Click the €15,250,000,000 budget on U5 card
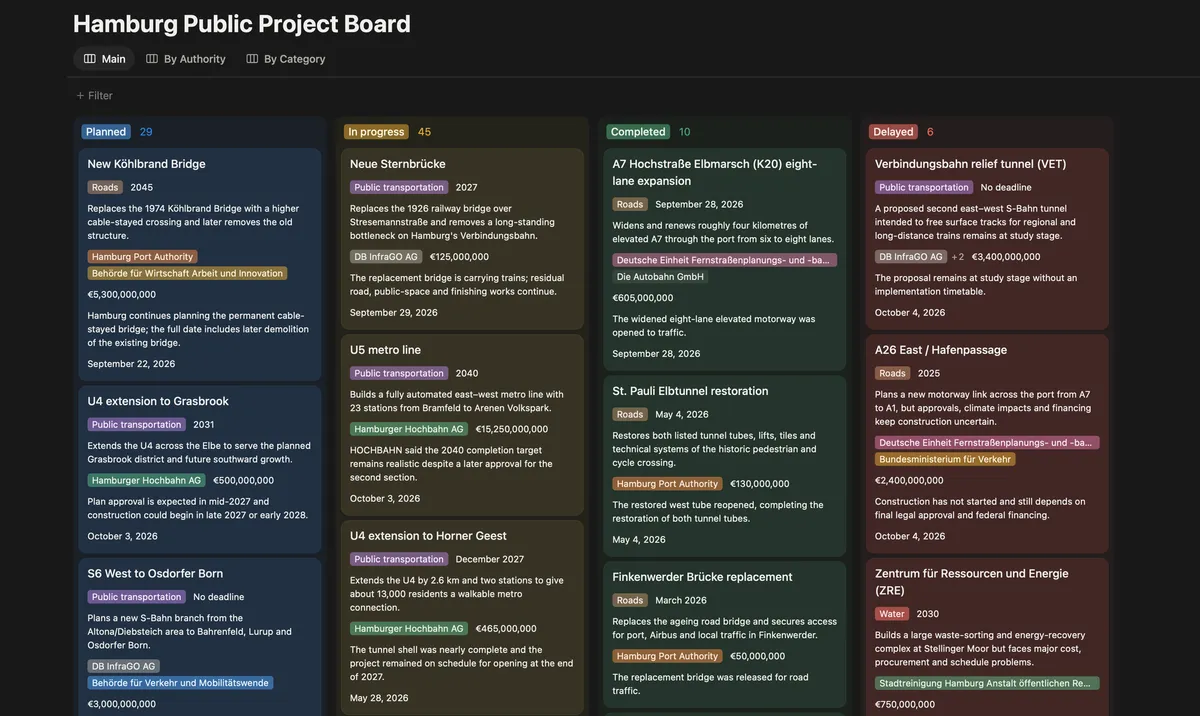Screen dimensions: 1200x716 click(x=512, y=429)
